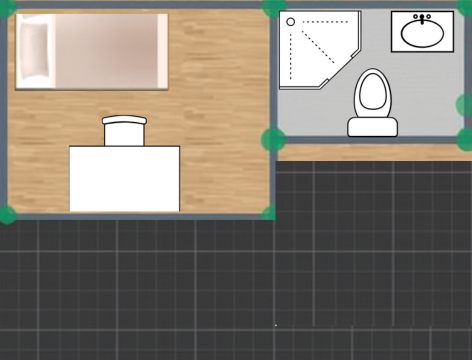Click the green node at bedroom bottom-left corner
The height and width of the screenshot is (360, 472).
[x=7, y=215]
